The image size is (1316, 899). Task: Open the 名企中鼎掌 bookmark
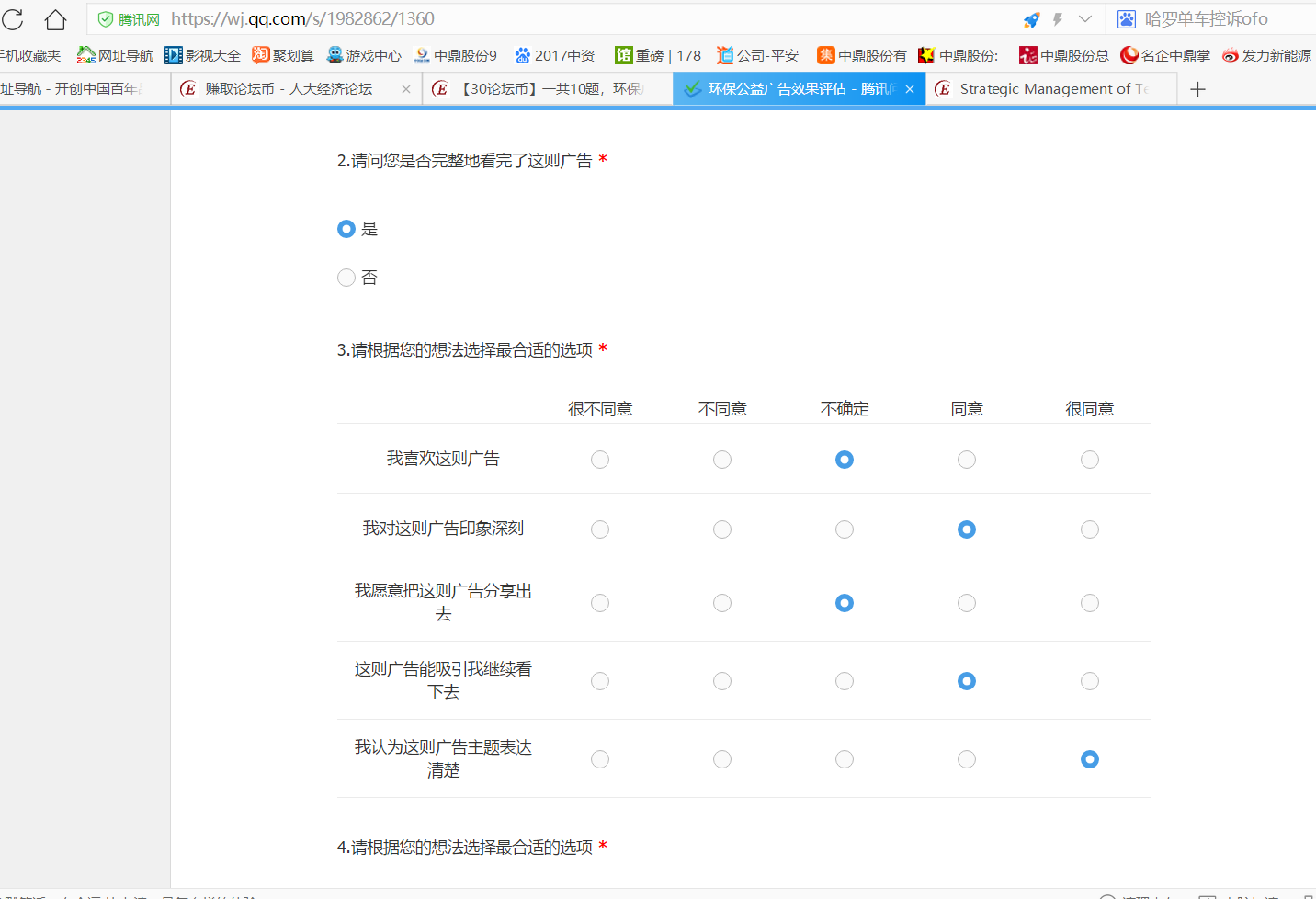pos(1165,55)
